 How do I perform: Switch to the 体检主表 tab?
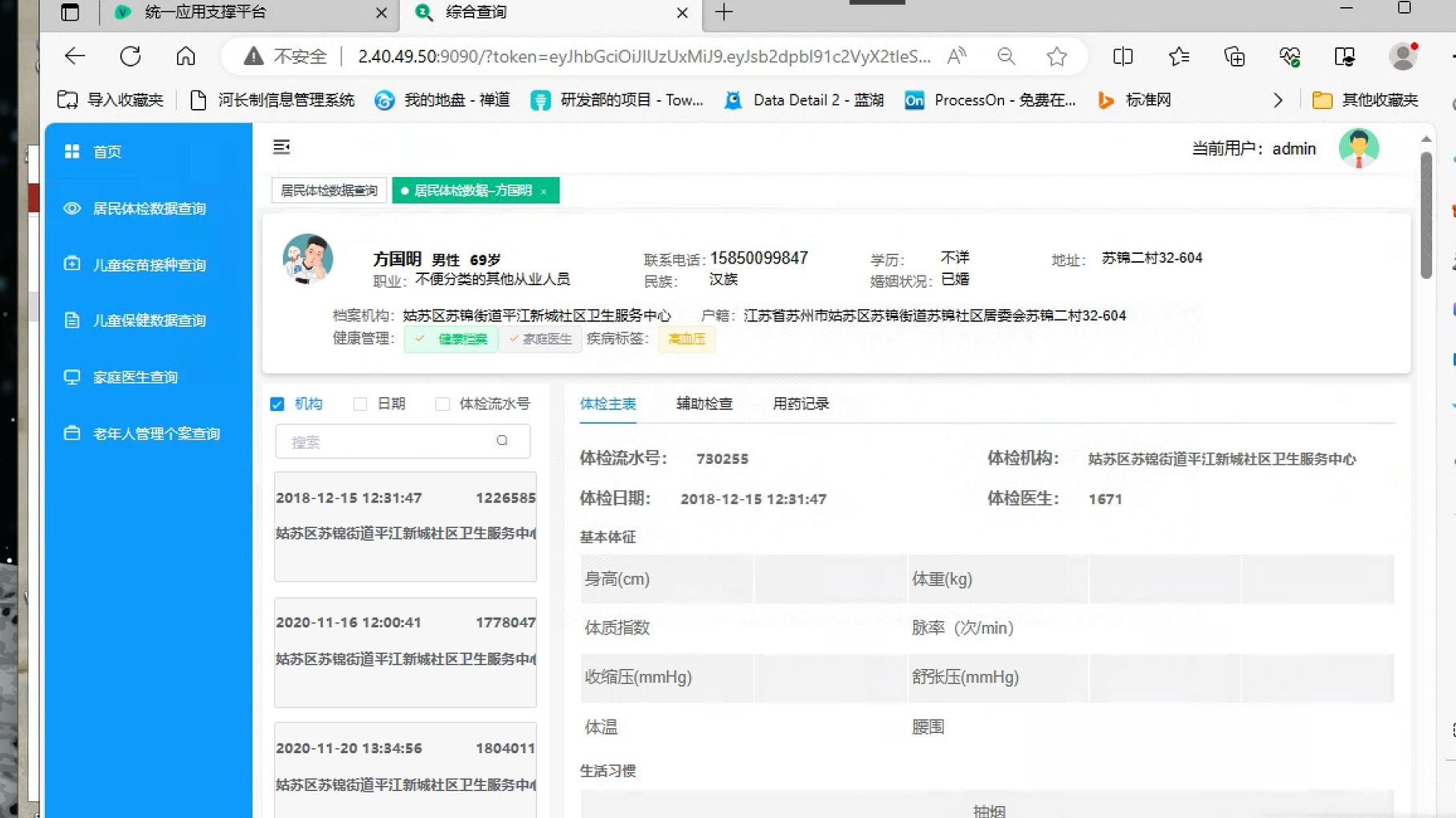tap(608, 404)
